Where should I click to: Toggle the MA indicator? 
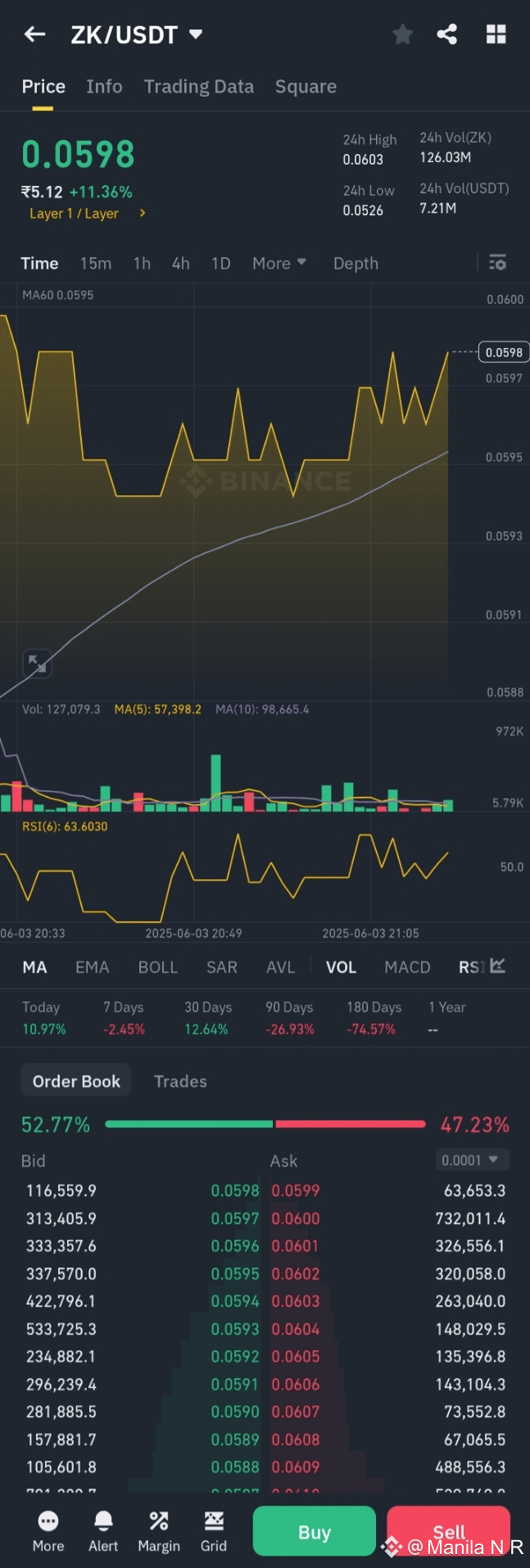point(34,967)
